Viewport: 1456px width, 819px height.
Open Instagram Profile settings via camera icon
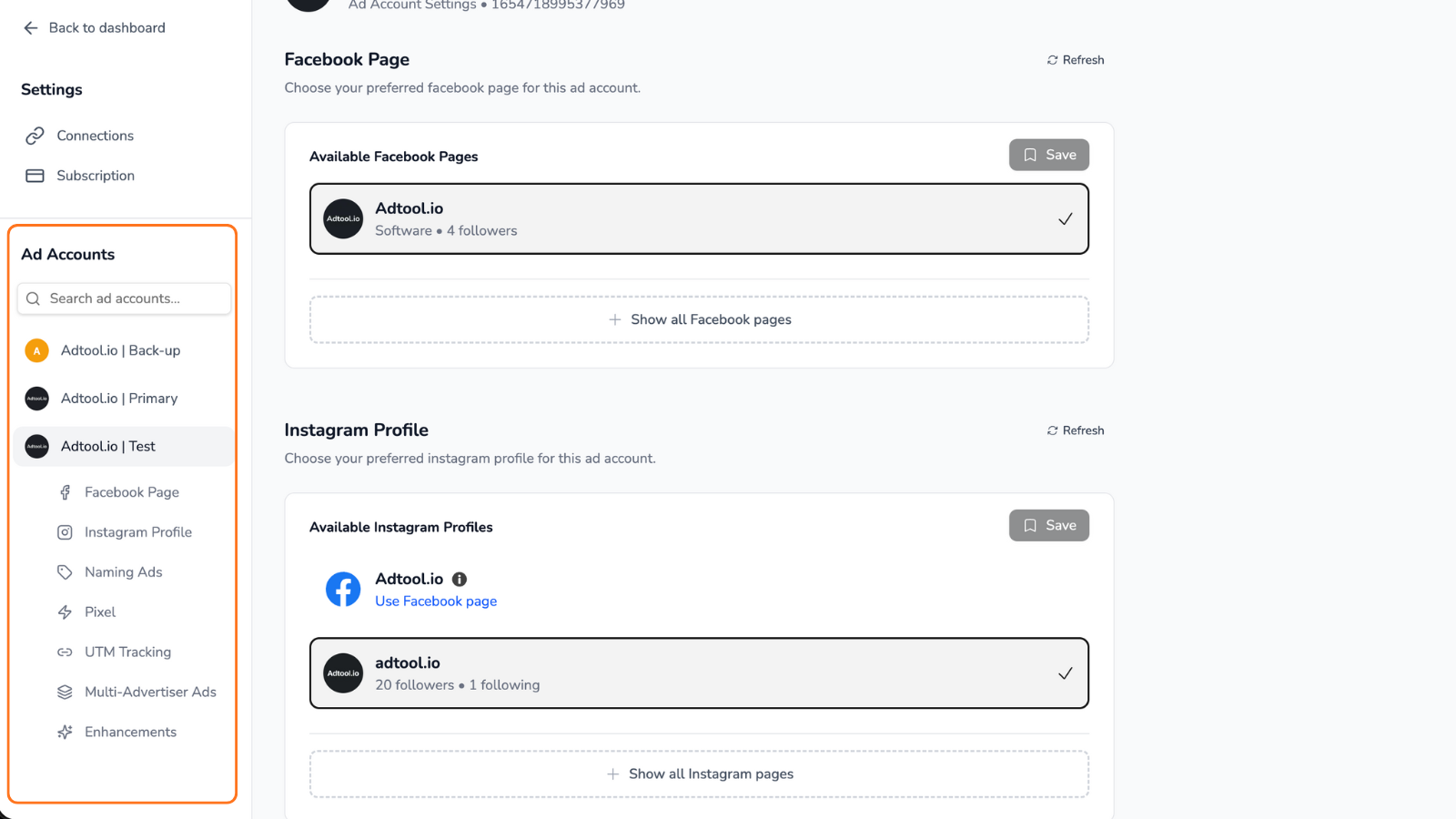point(65,531)
